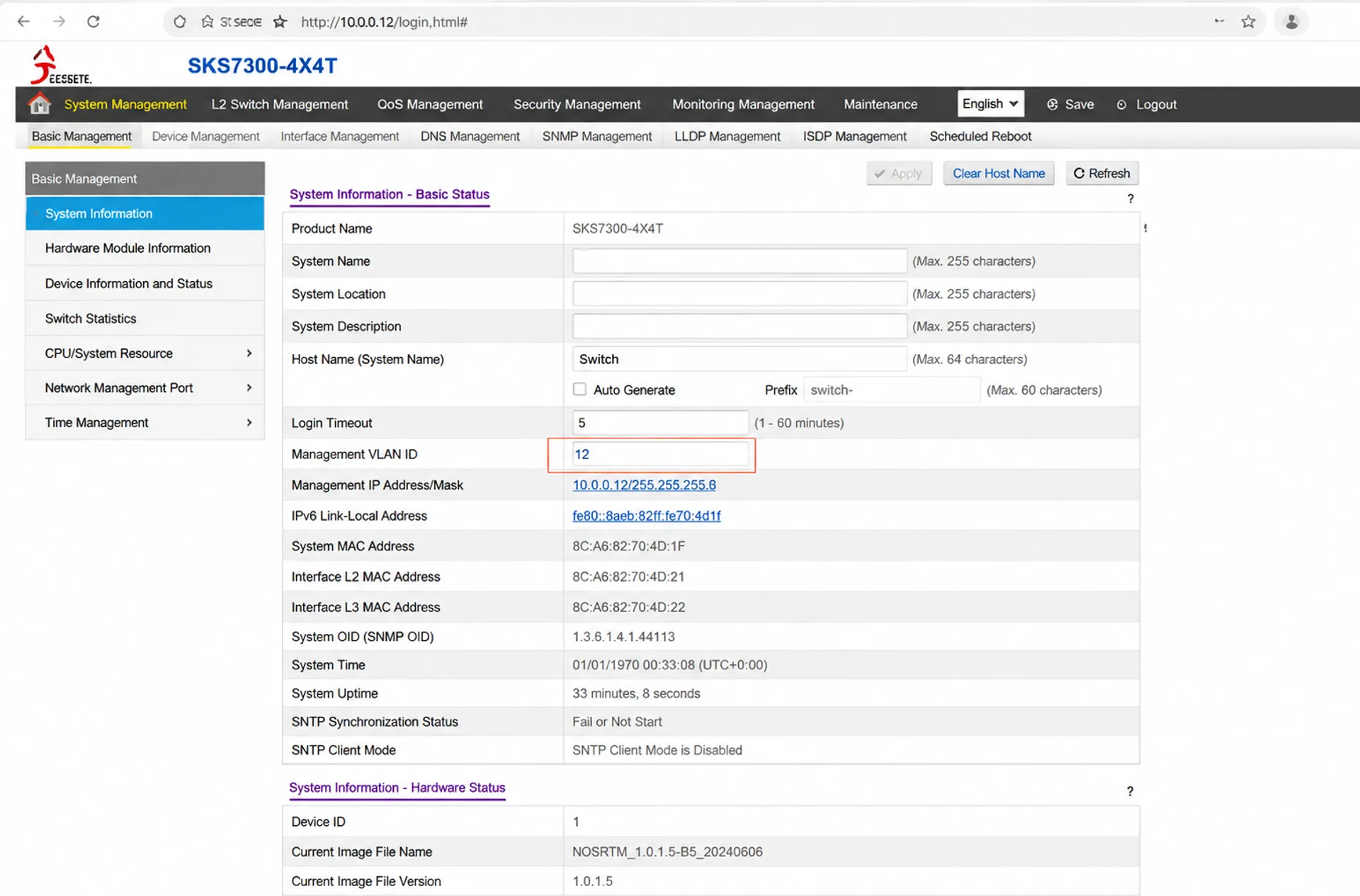
Task: Click the System Name input field
Action: (739, 261)
